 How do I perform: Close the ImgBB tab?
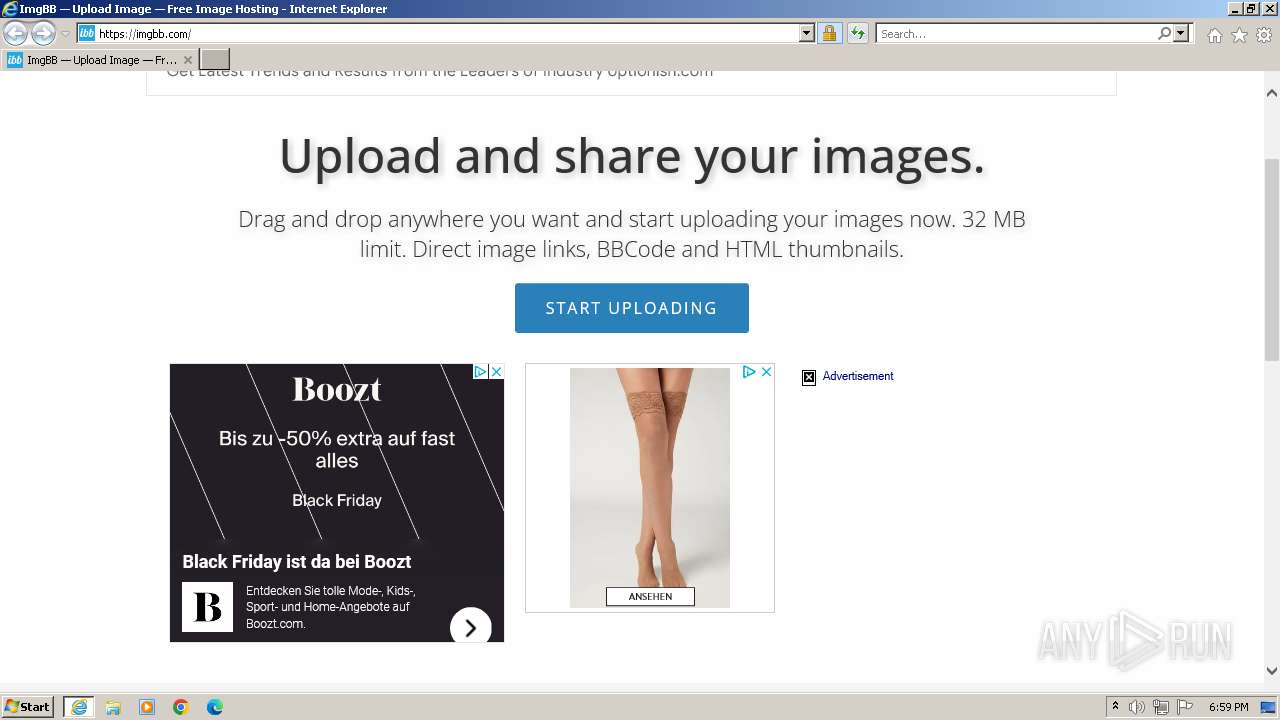[187, 60]
